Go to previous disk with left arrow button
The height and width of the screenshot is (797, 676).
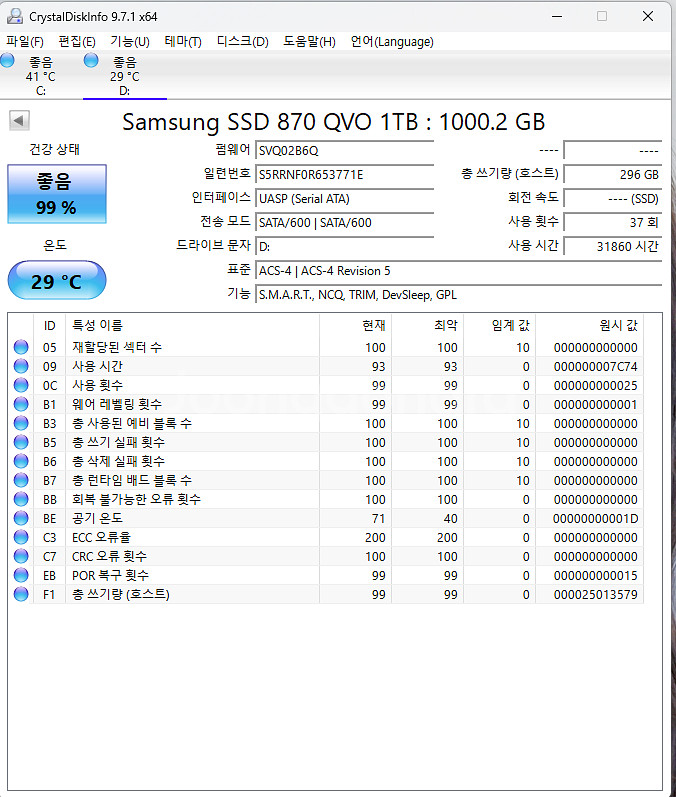(x=19, y=120)
